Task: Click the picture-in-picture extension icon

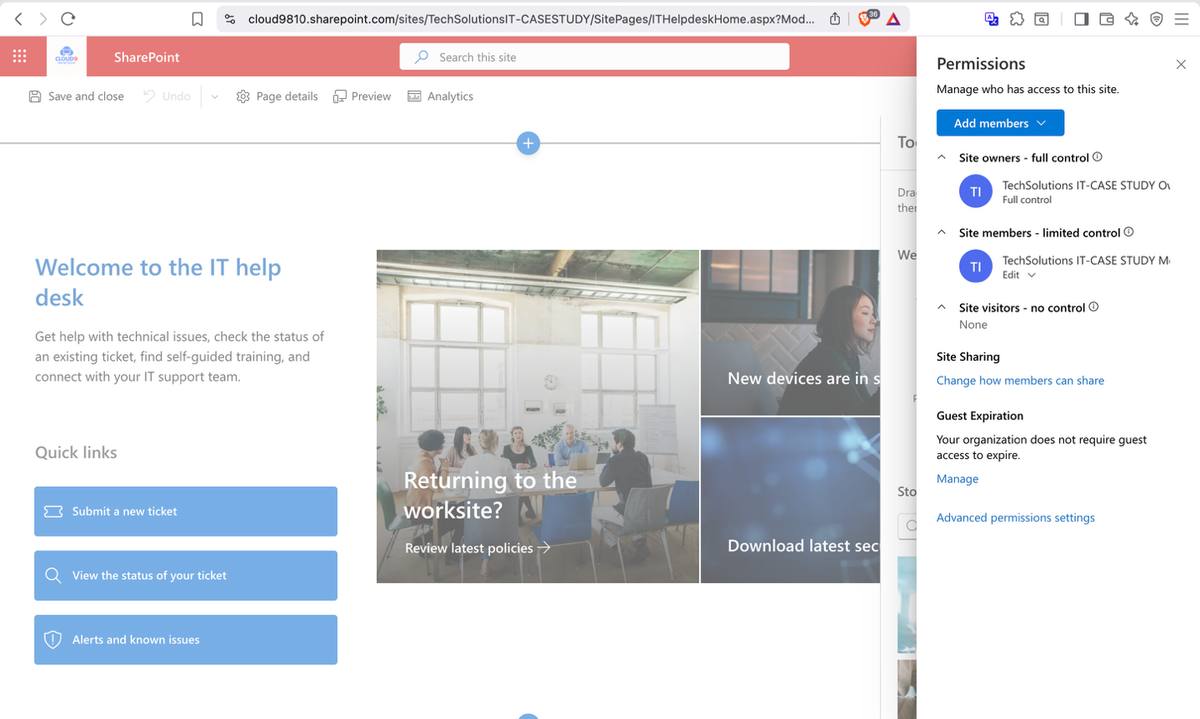Action: [x=1042, y=18]
